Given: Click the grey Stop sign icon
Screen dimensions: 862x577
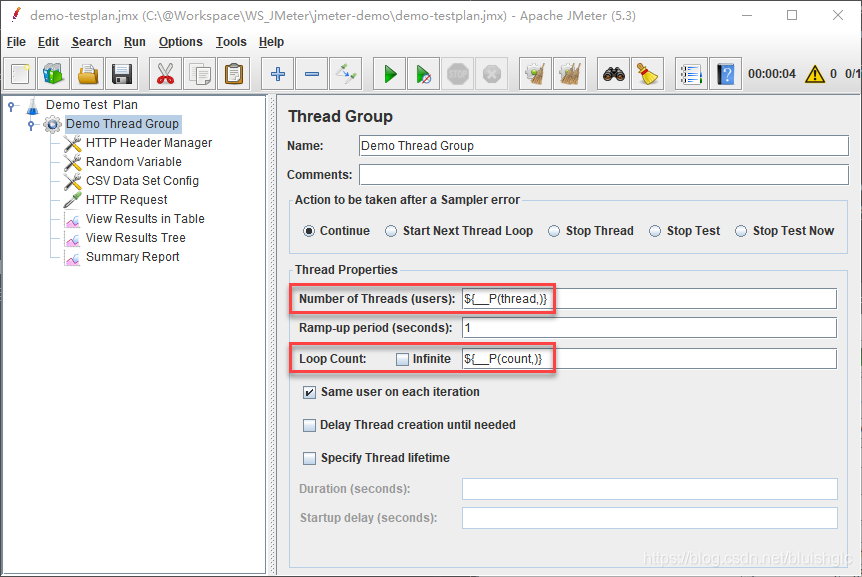Looking at the screenshot, I should tap(457, 74).
